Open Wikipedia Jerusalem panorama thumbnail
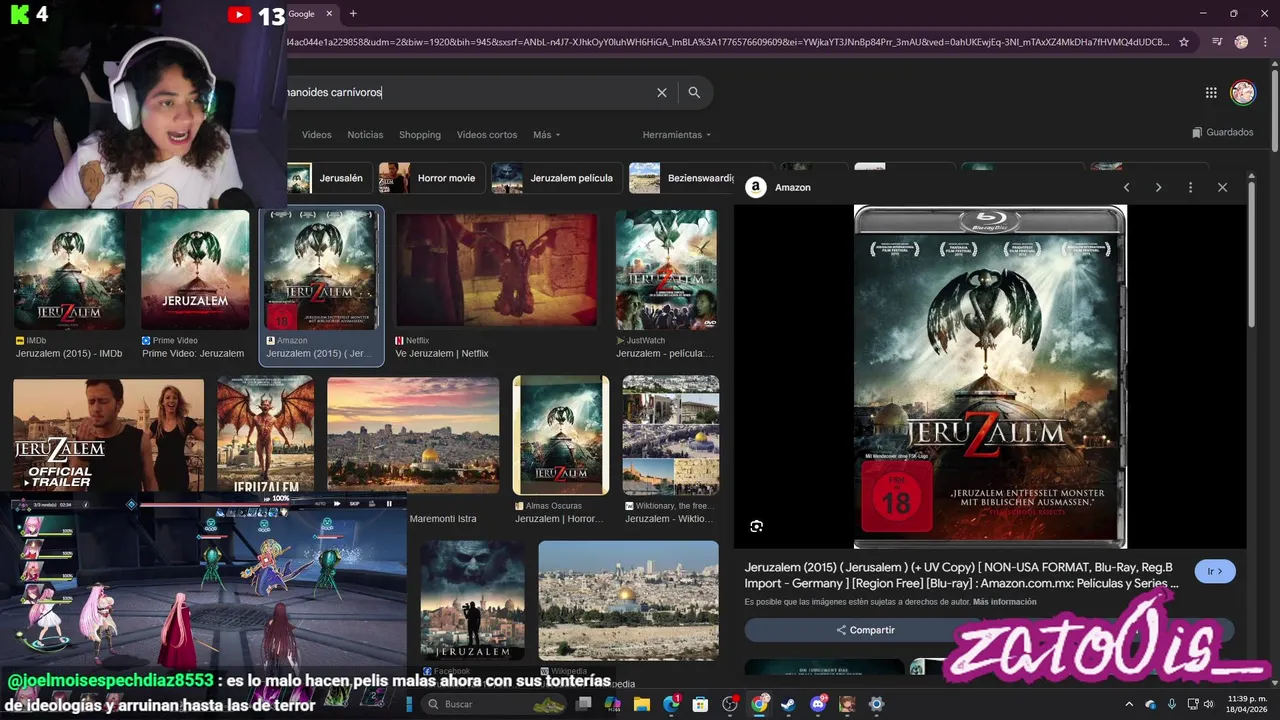1280x720 pixels. tap(628, 600)
